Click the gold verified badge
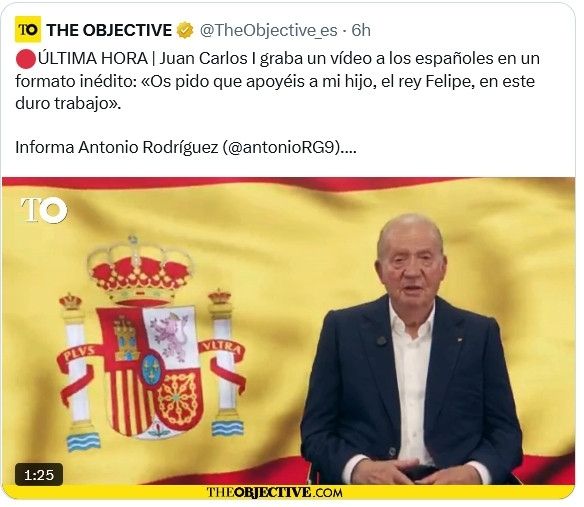This screenshot has width=584, height=507. click(185, 30)
